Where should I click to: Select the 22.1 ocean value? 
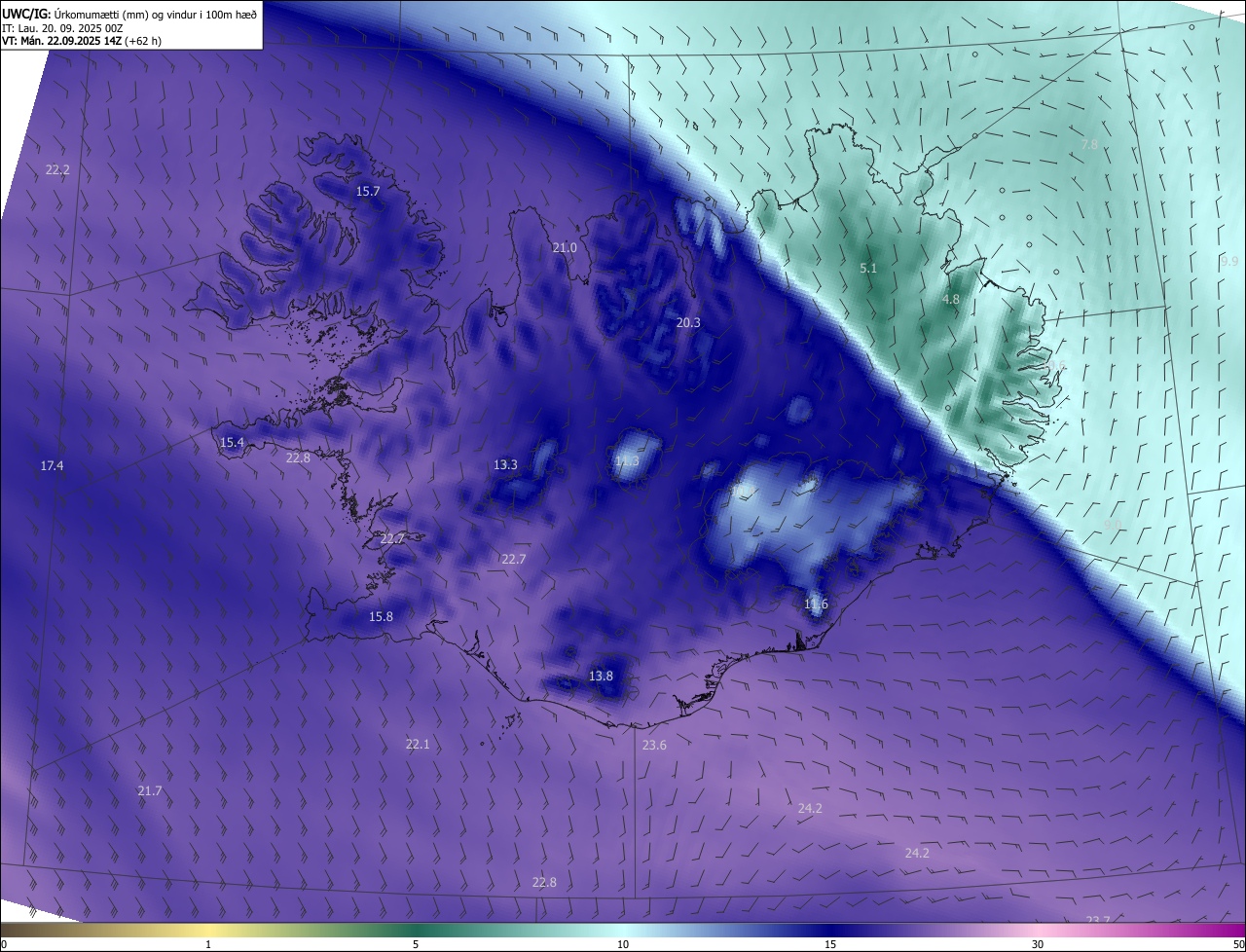tap(417, 744)
